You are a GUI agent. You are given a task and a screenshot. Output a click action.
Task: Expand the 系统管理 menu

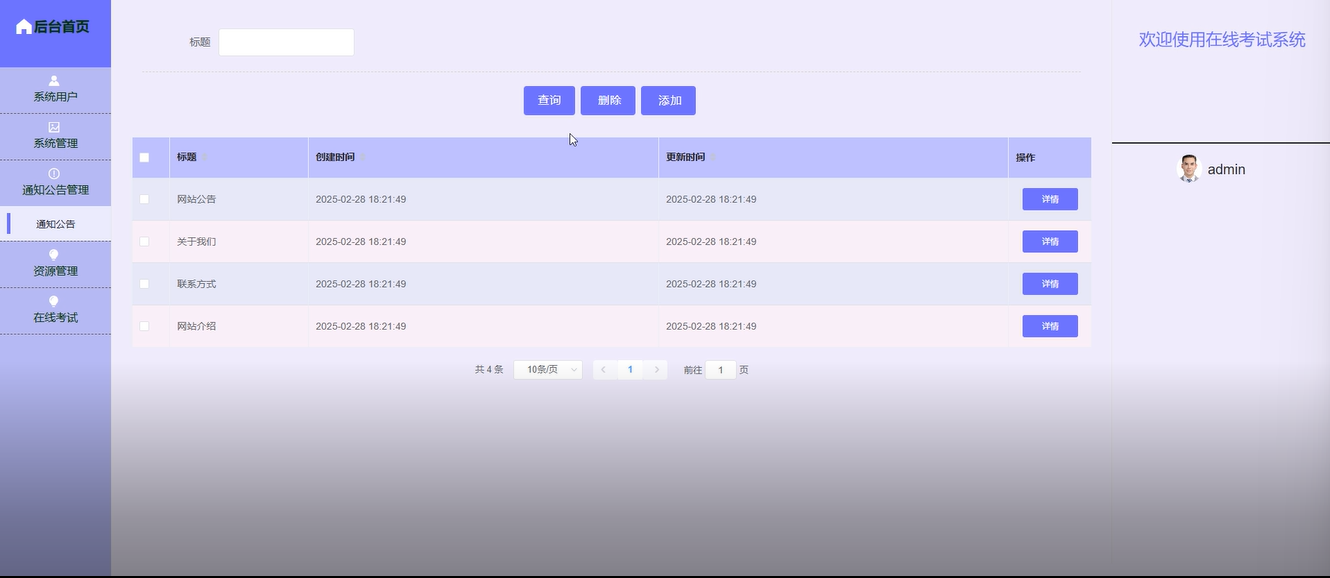[x=55, y=136]
